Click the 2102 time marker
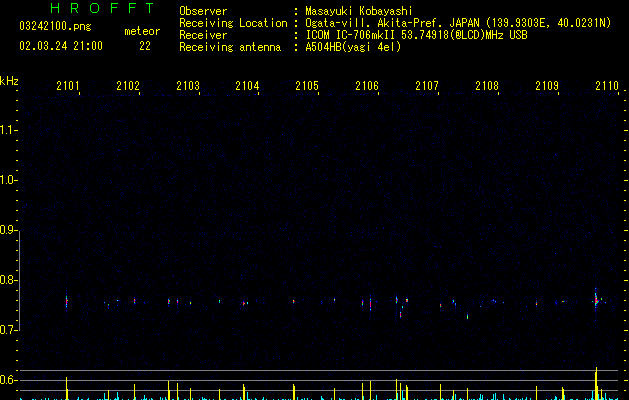This screenshot has width=629, height=400. coord(128,86)
